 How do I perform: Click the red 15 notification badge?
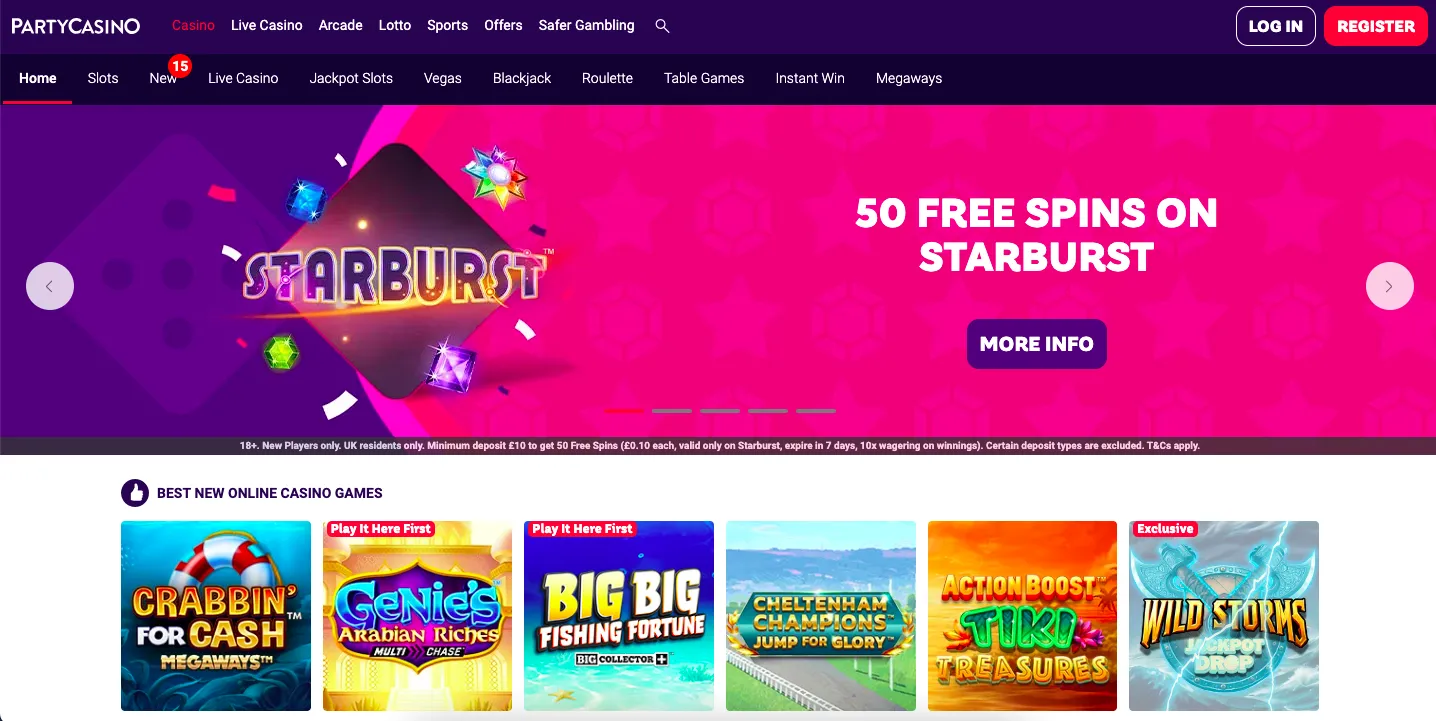pyautogui.click(x=180, y=66)
